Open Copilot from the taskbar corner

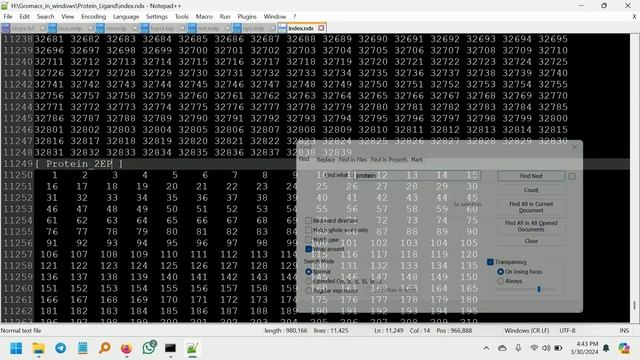coord(624,348)
